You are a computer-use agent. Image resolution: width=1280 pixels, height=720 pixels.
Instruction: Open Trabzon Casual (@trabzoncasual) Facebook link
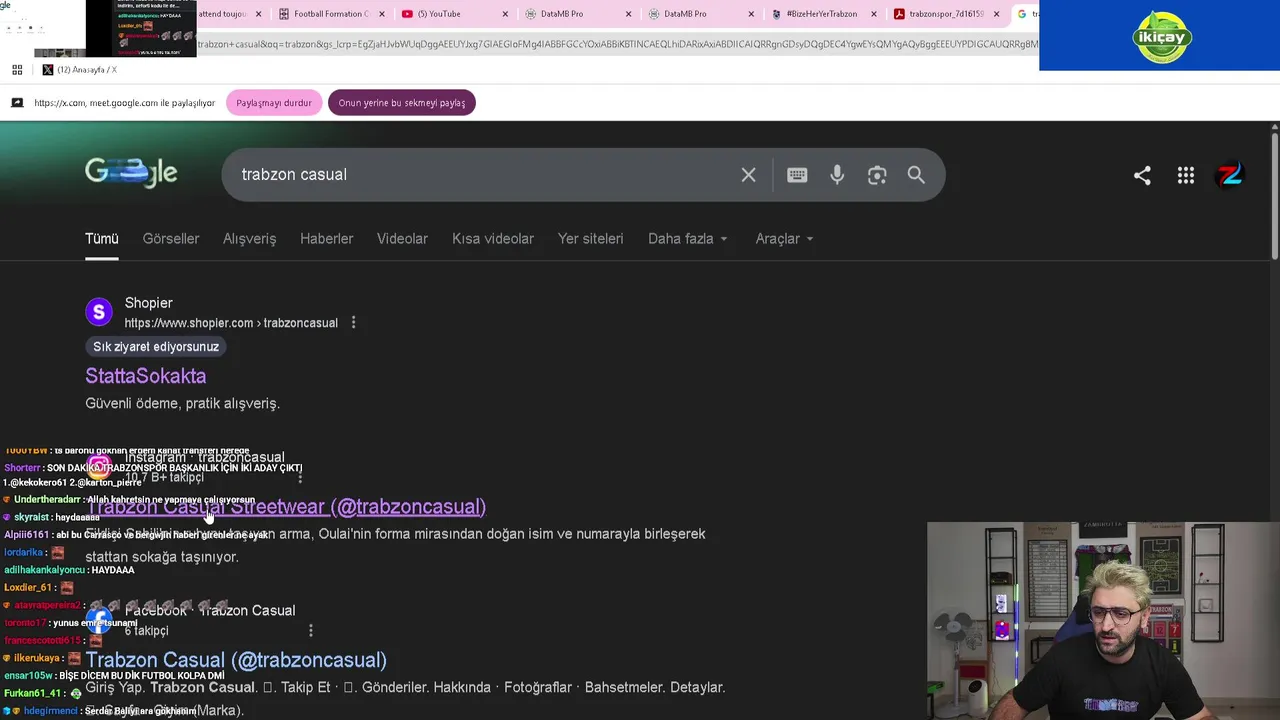[x=236, y=660]
